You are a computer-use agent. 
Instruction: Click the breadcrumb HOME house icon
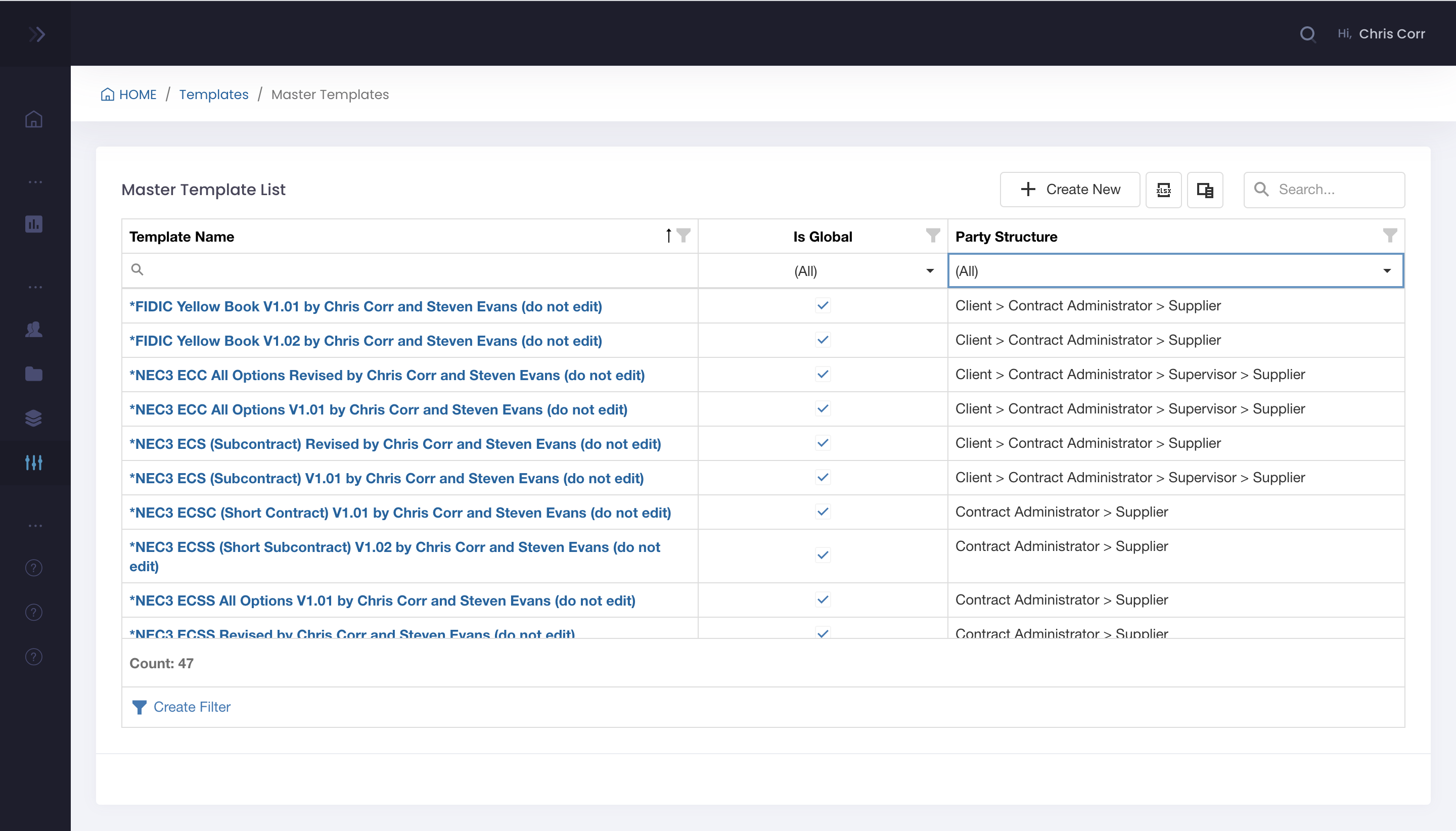tap(107, 94)
